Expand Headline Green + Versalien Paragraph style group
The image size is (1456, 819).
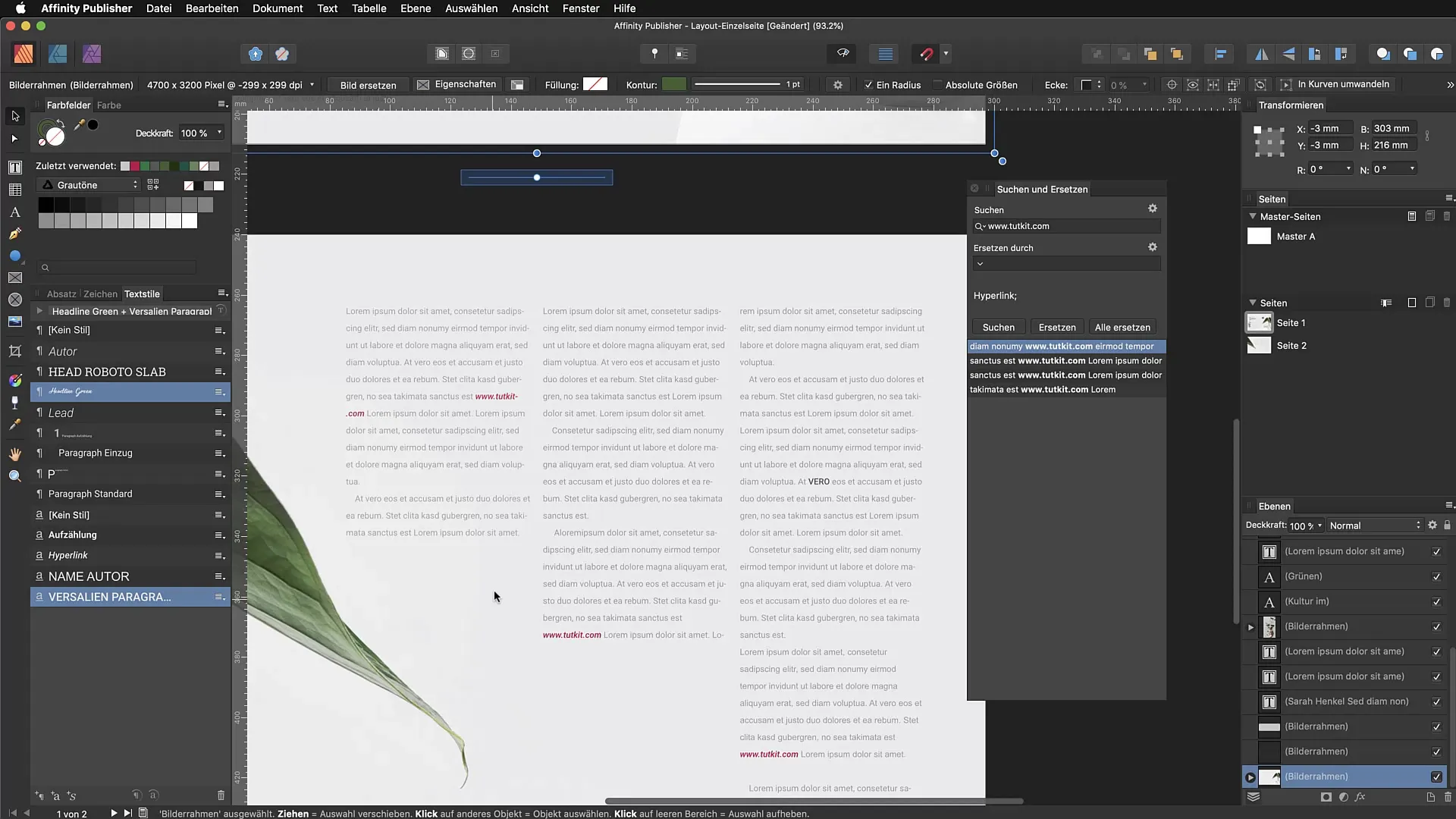coord(39,311)
